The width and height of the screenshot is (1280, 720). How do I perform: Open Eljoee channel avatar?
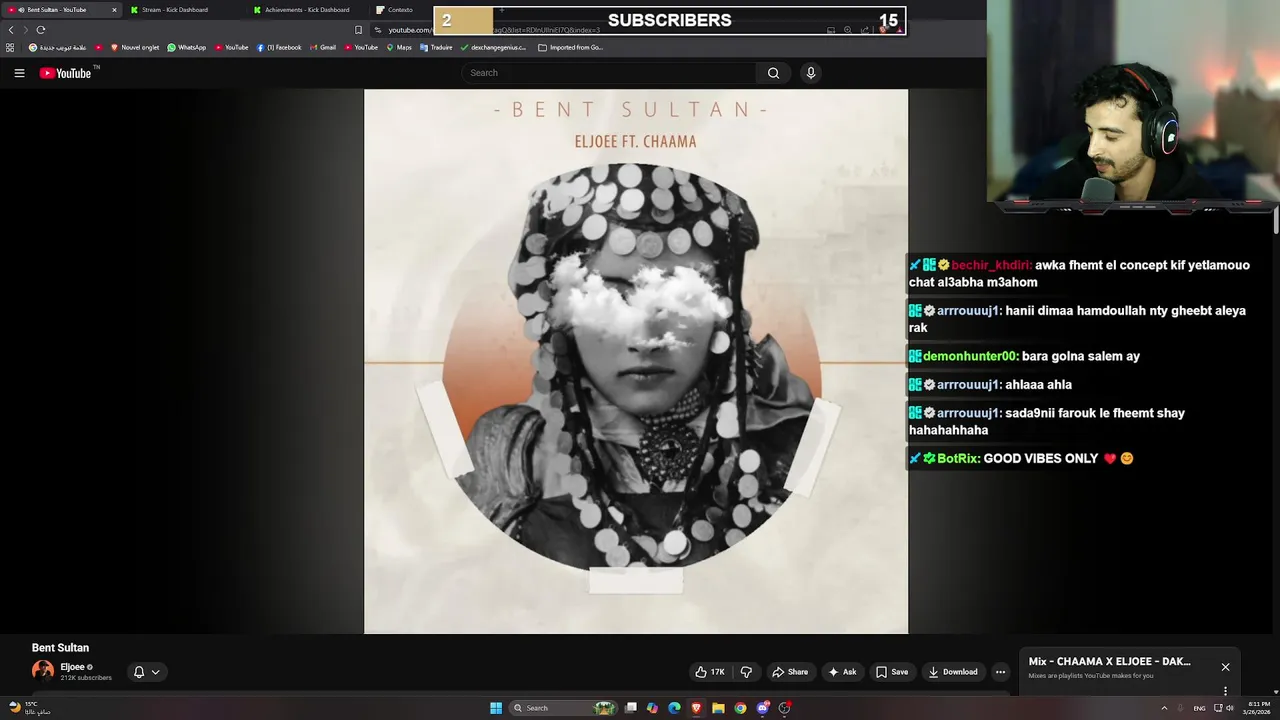click(x=43, y=671)
